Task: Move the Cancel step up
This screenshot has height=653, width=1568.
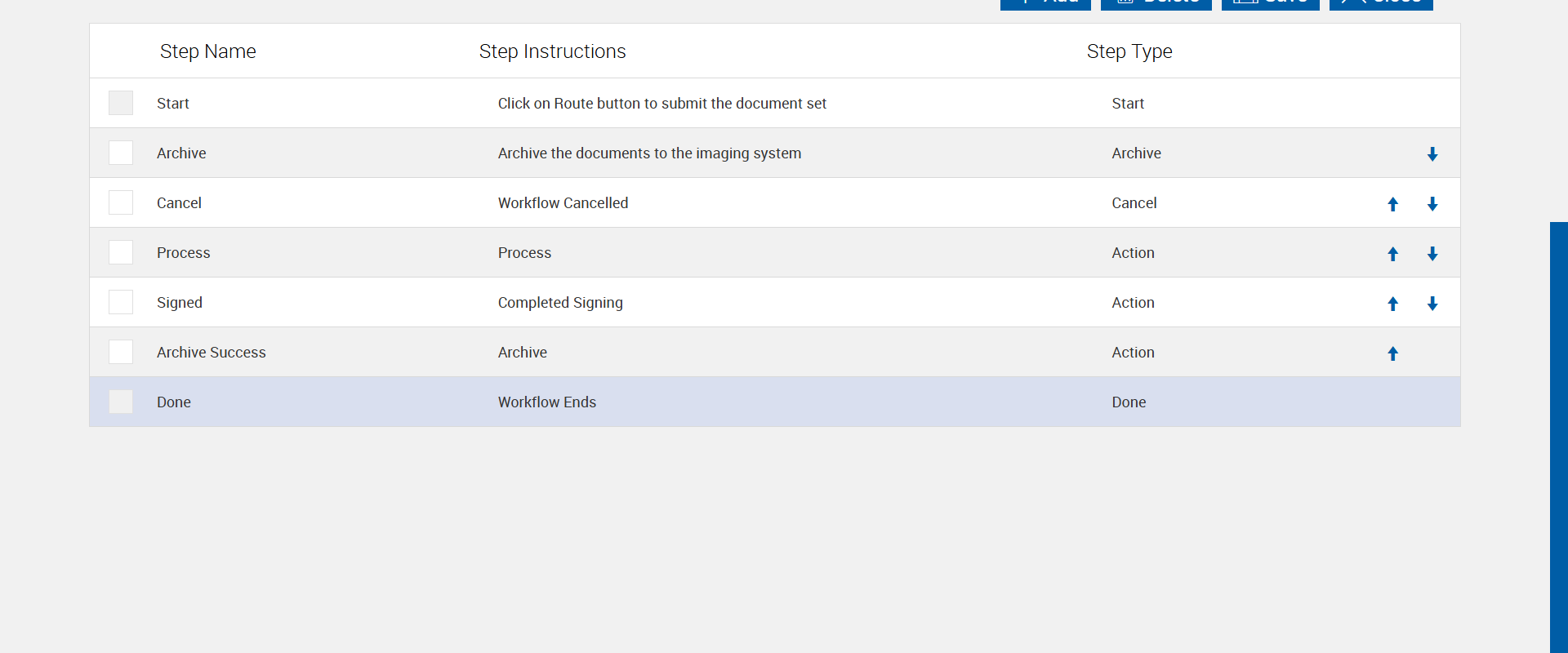Action: coord(1393,204)
